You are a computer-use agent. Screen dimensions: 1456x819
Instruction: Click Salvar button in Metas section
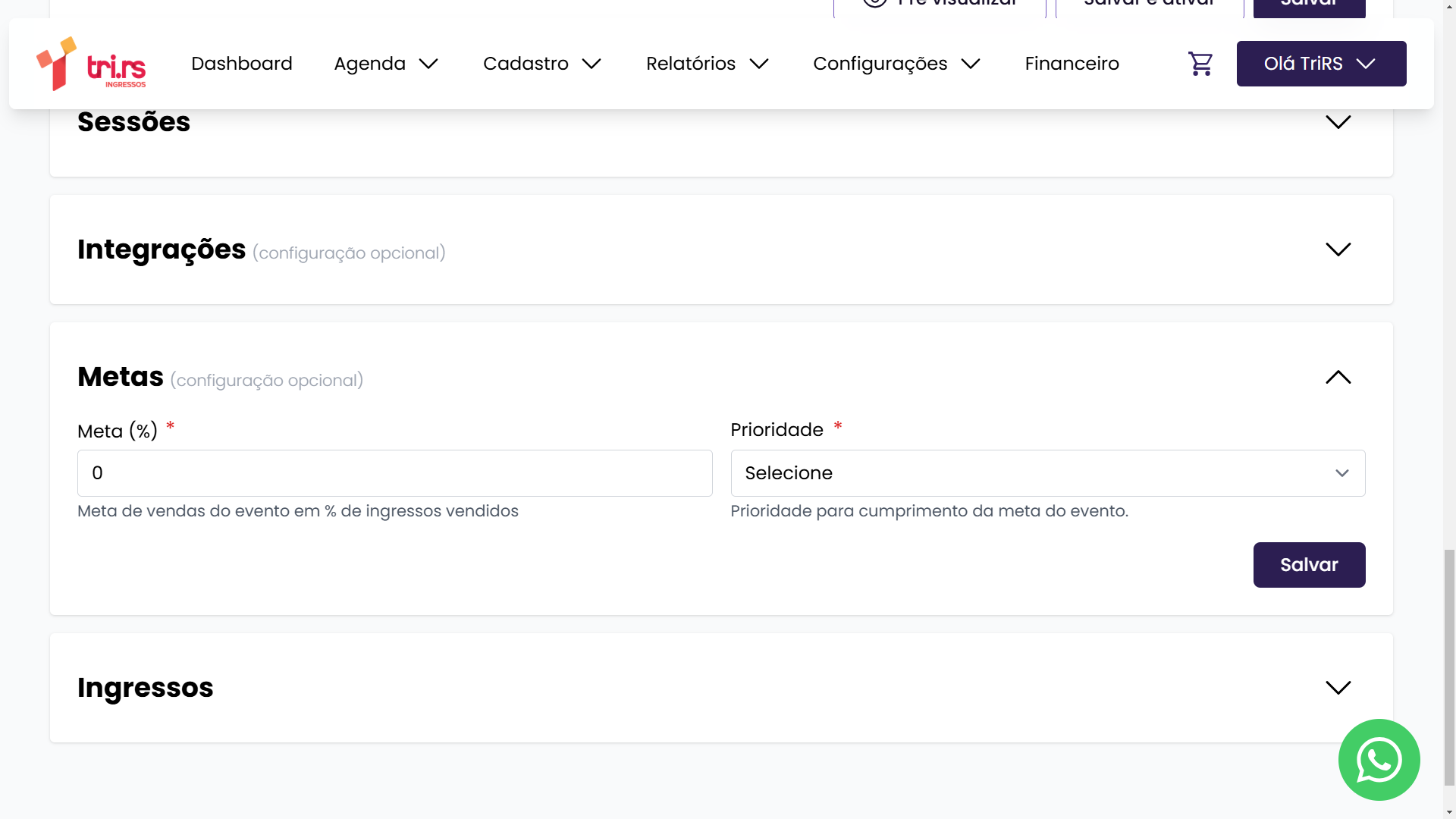(x=1308, y=565)
